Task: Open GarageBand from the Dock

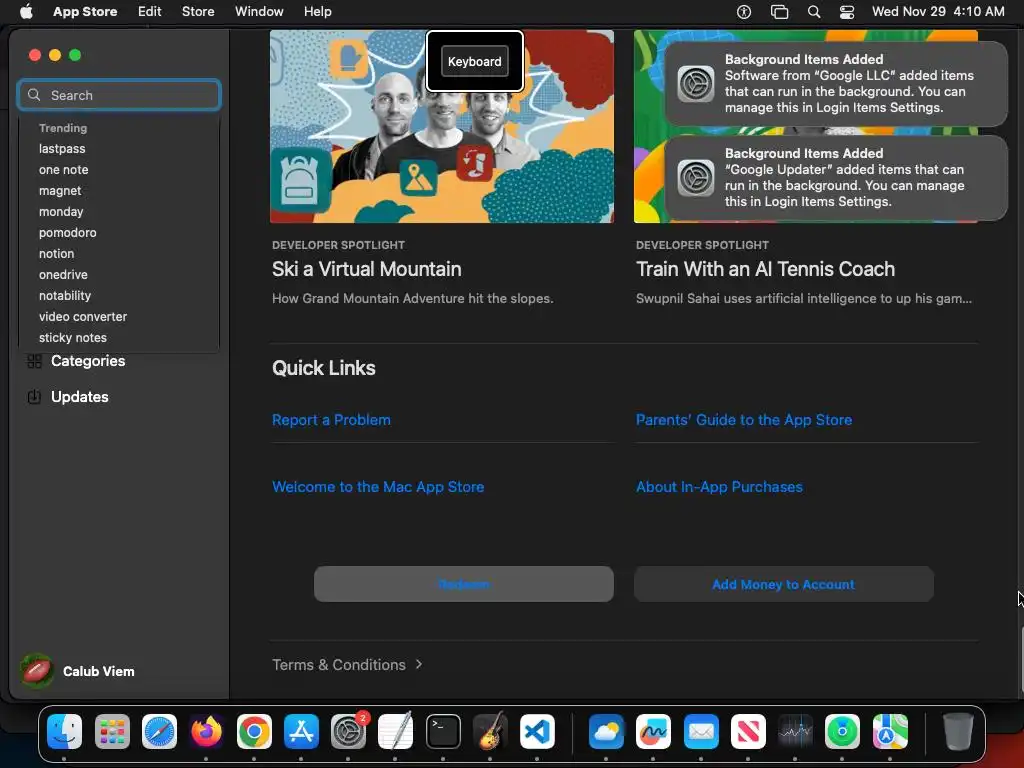Action: (x=490, y=731)
